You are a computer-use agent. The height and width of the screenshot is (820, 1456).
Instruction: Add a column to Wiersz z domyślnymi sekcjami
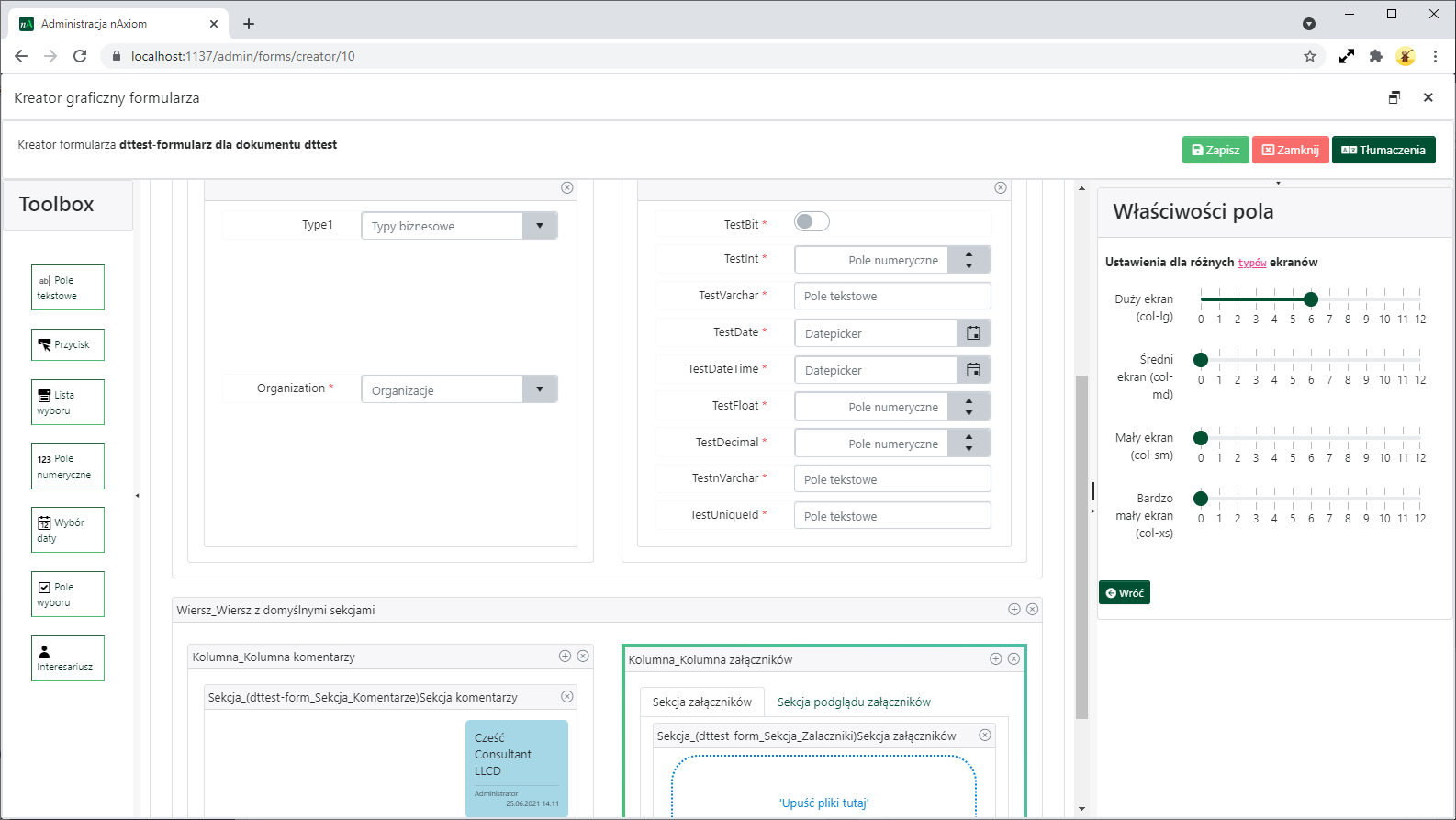click(x=1014, y=609)
